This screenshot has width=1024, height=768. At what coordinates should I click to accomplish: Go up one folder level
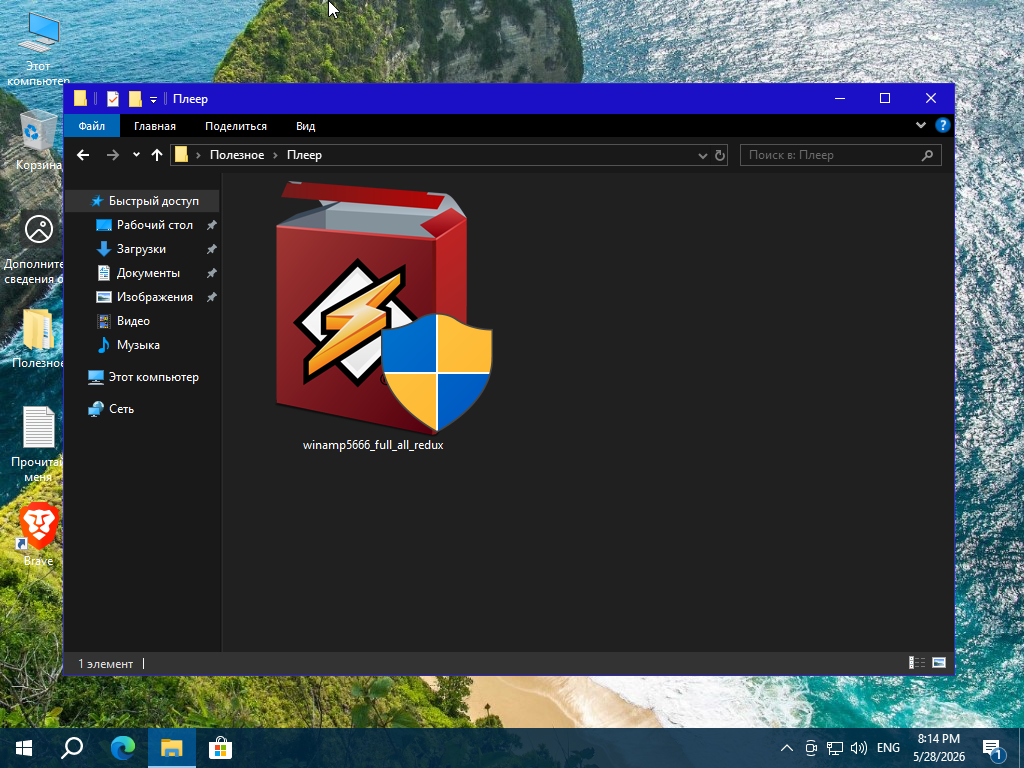[x=157, y=155]
